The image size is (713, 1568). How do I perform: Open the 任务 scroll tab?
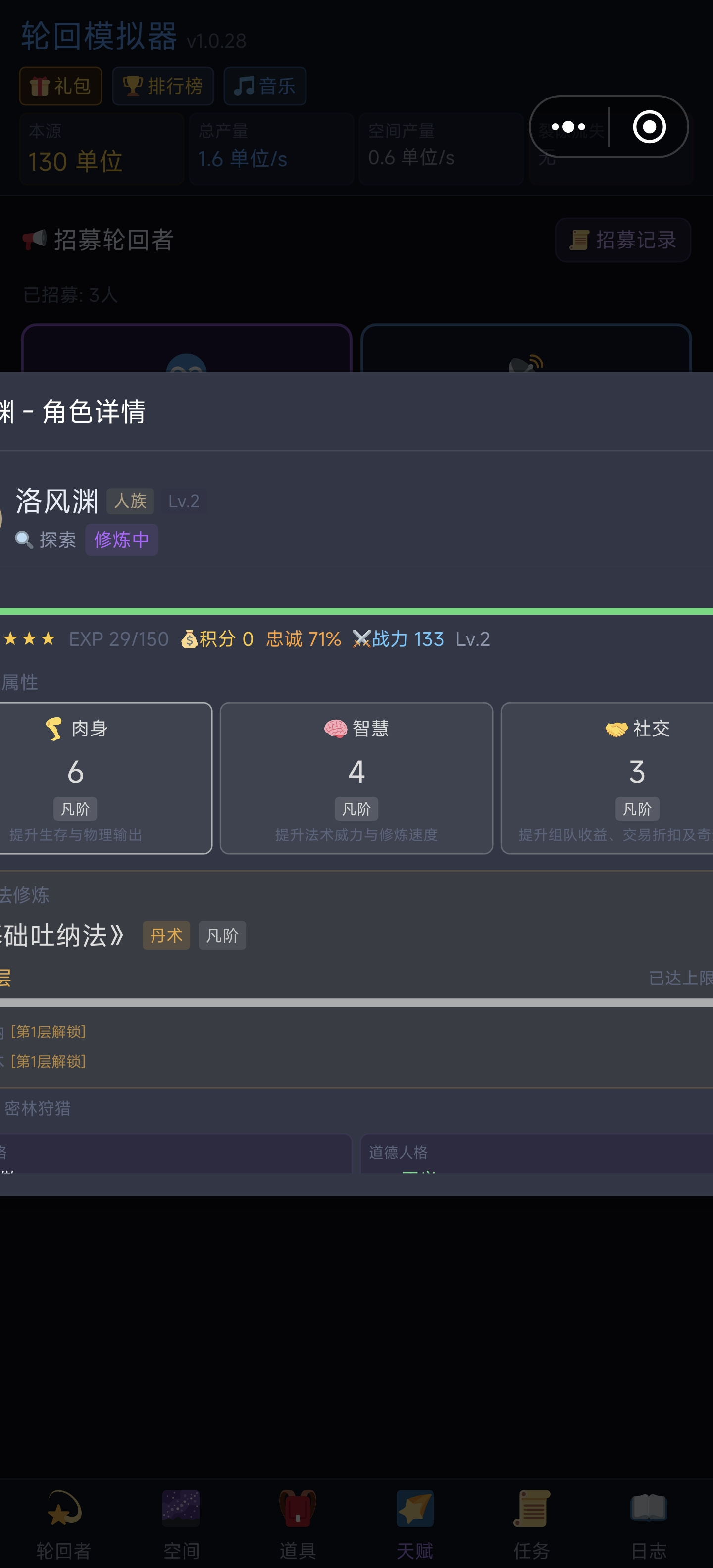(532, 1524)
